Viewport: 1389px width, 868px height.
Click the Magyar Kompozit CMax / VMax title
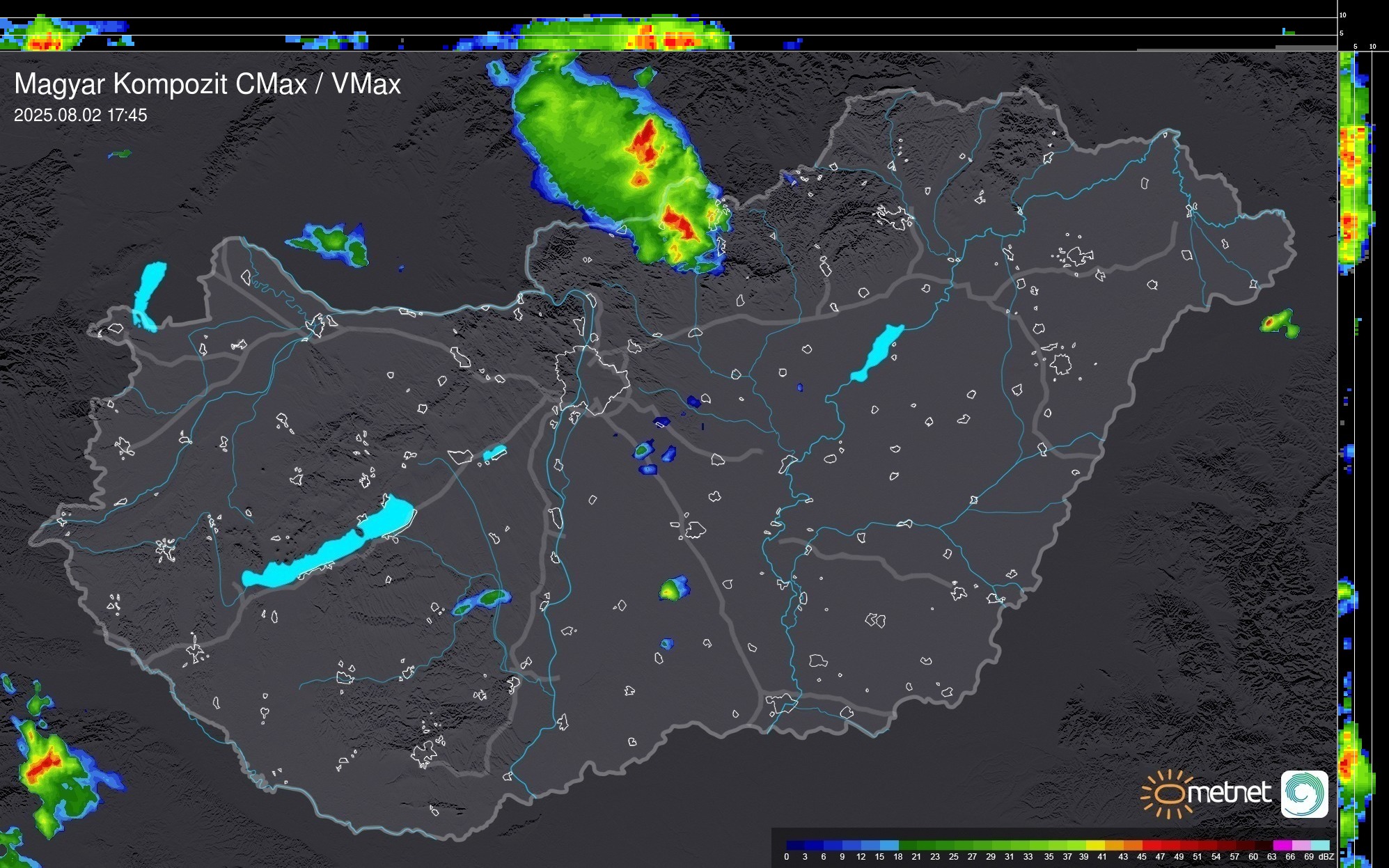[x=207, y=84]
